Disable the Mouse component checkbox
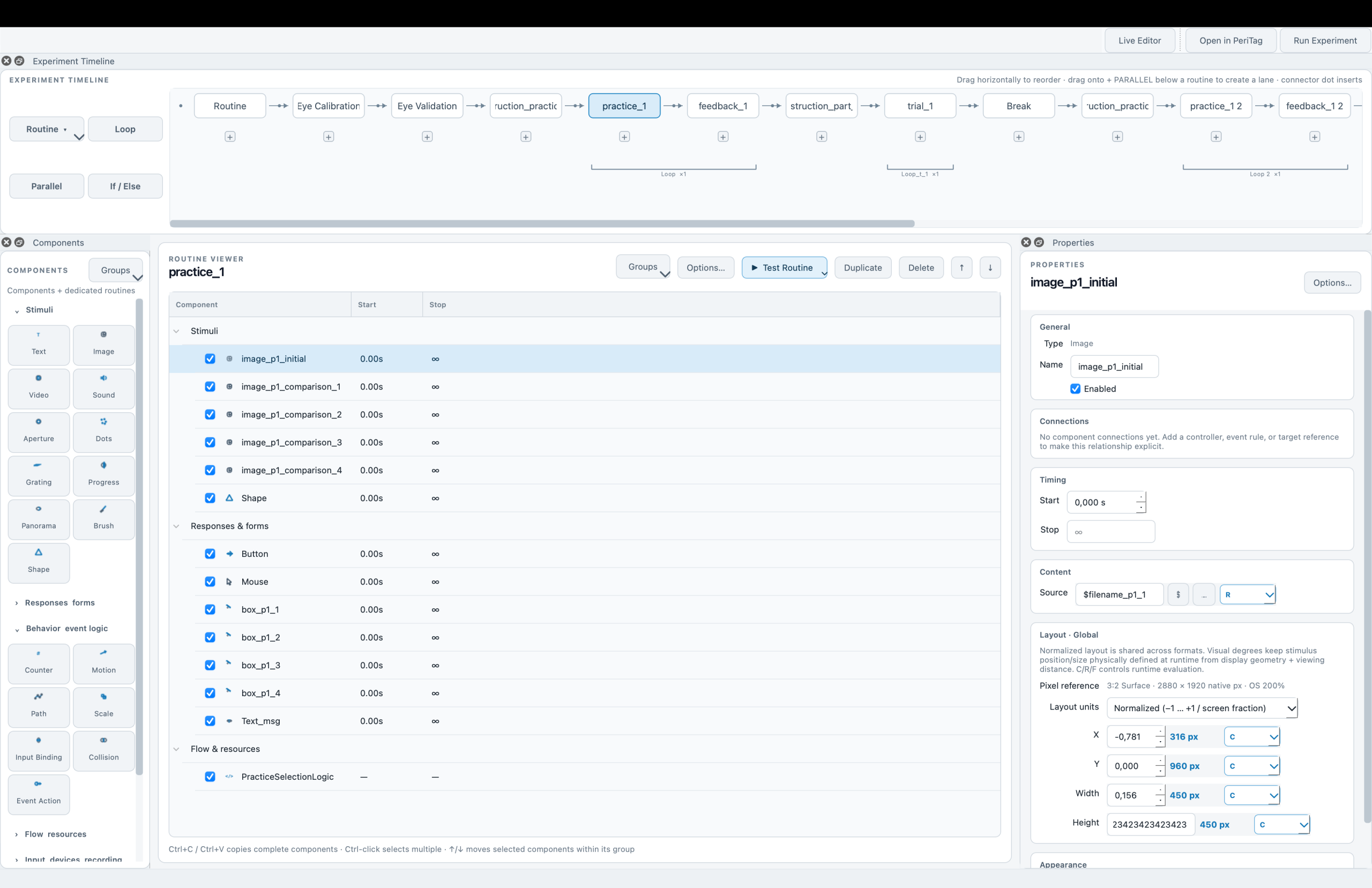1372x888 pixels. (210, 582)
